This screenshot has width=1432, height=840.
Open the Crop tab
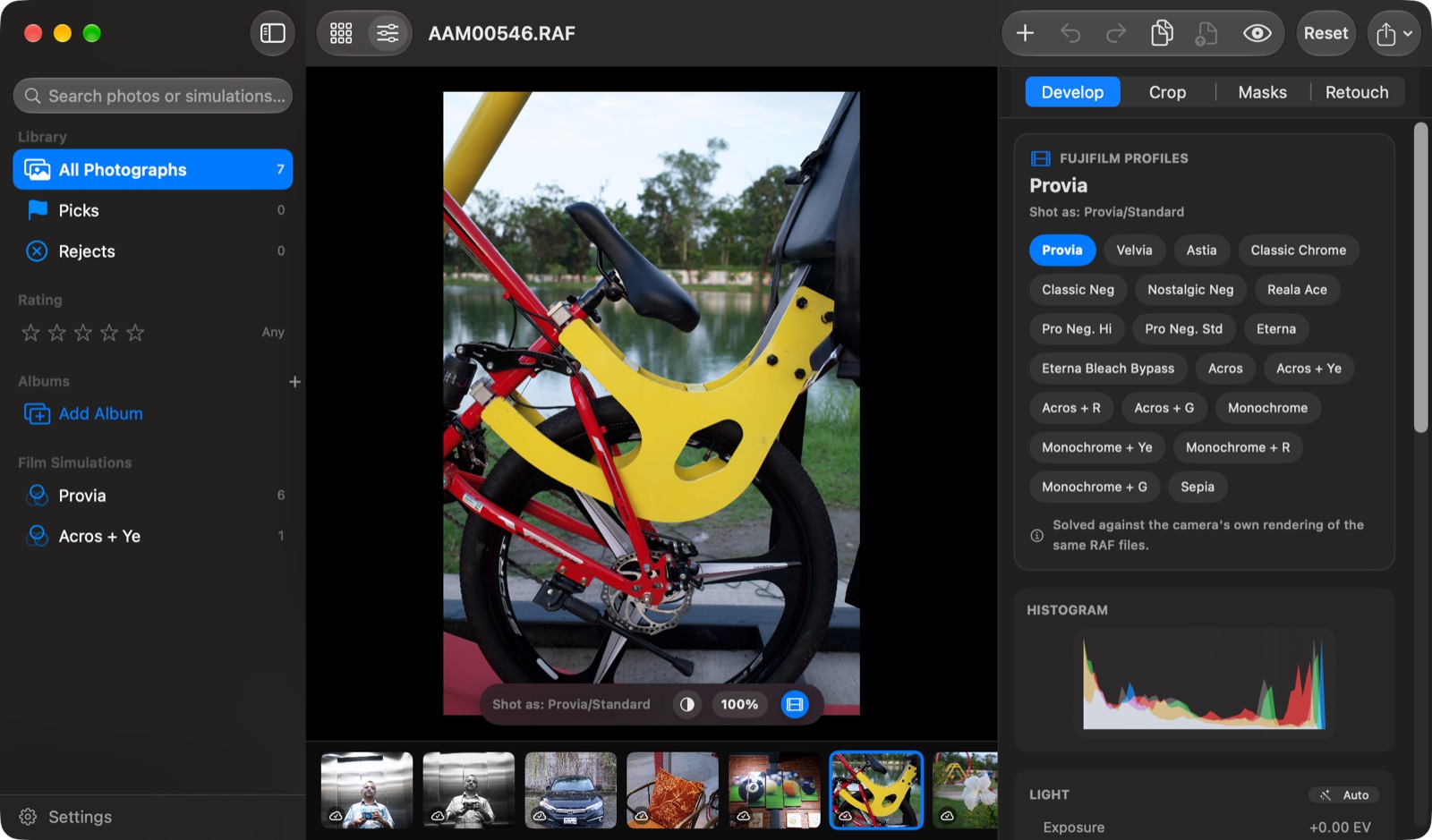[1167, 92]
